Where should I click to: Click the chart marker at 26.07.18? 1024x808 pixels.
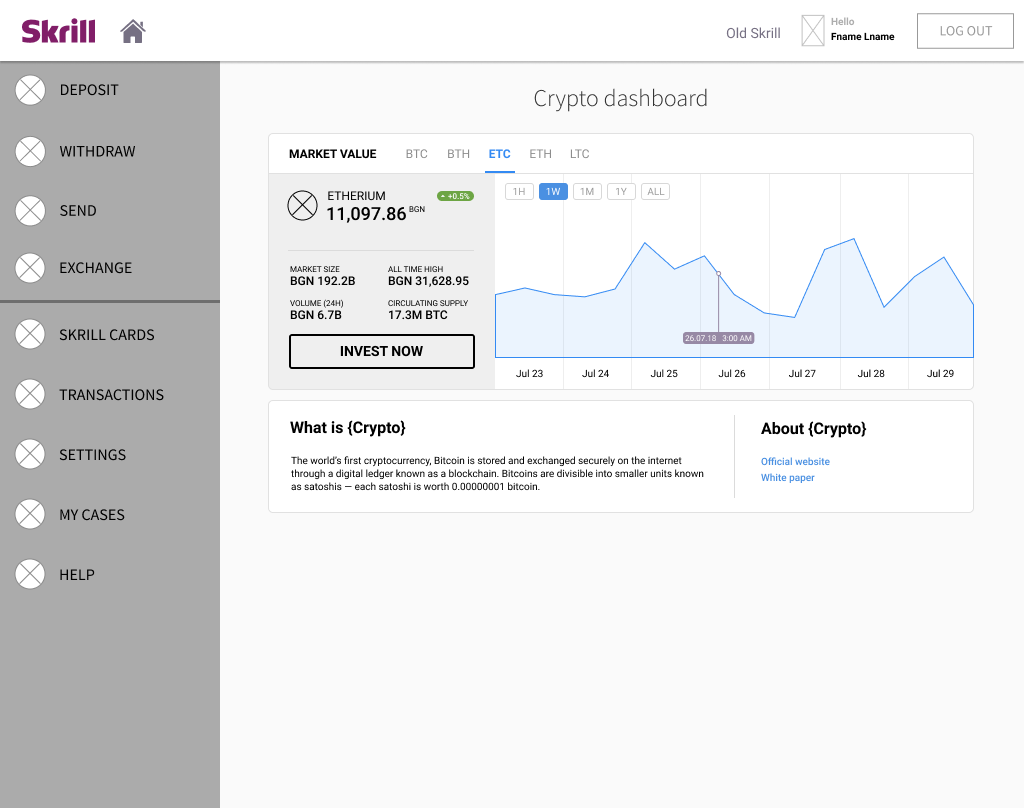click(x=718, y=274)
